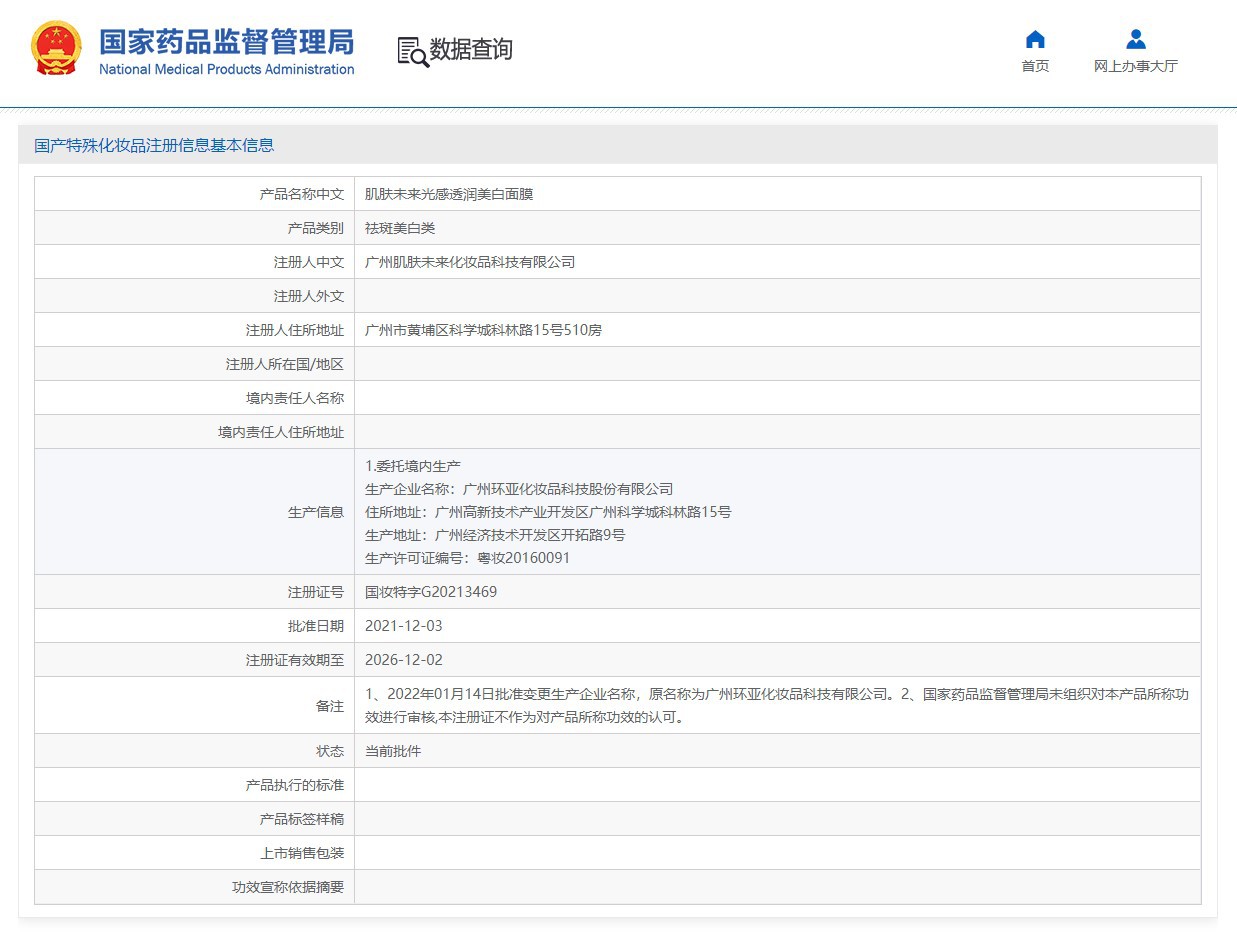Click registrant 广州肌肤未来化妆品科技有限公司
The image size is (1237, 932).
coord(470,262)
